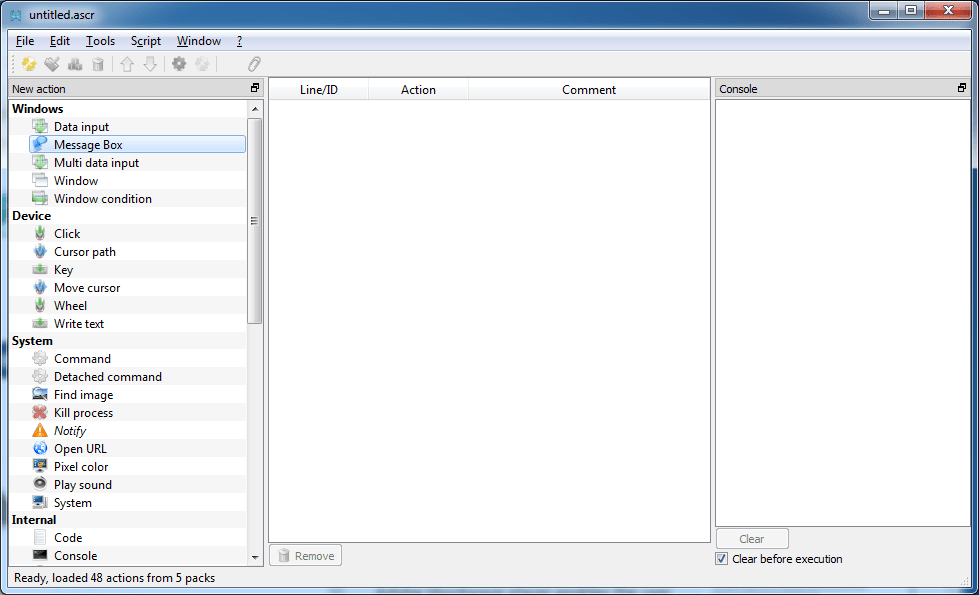Click the action list scrollbar
The width and height of the screenshot is (979, 595).
coord(256,220)
